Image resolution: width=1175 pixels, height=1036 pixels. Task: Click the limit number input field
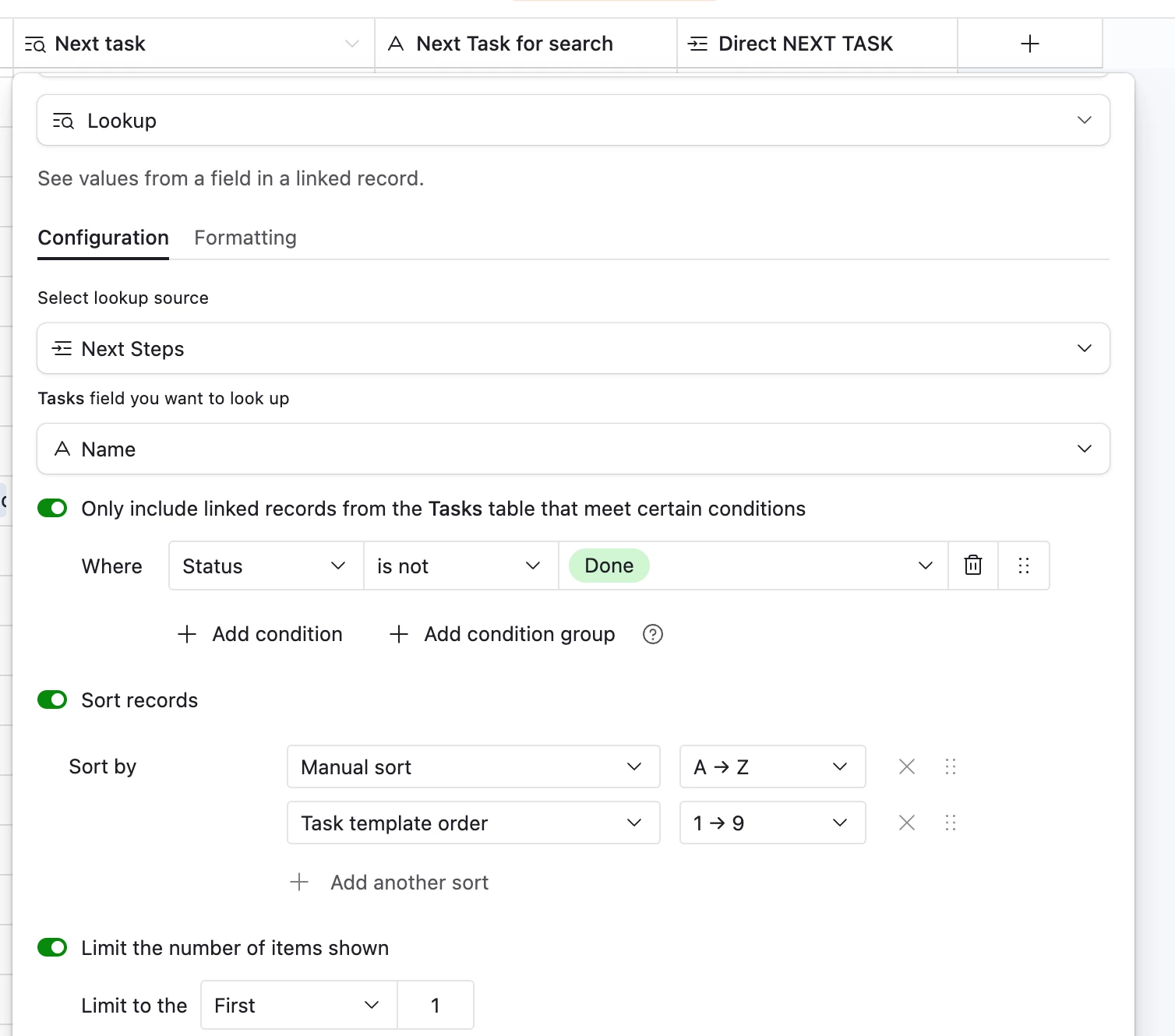point(436,1006)
